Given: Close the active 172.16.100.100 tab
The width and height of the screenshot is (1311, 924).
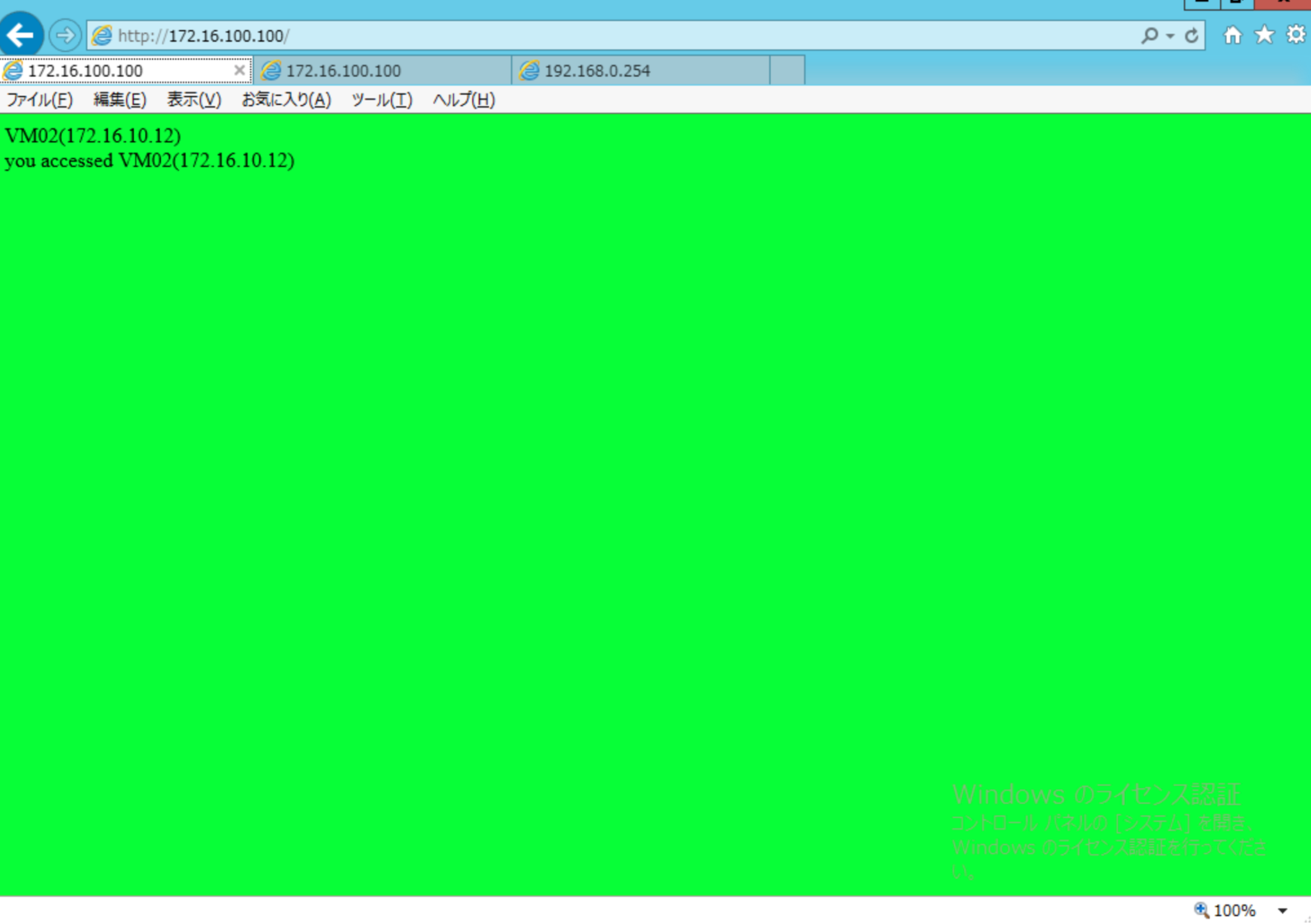Looking at the screenshot, I should coord(239,71).
